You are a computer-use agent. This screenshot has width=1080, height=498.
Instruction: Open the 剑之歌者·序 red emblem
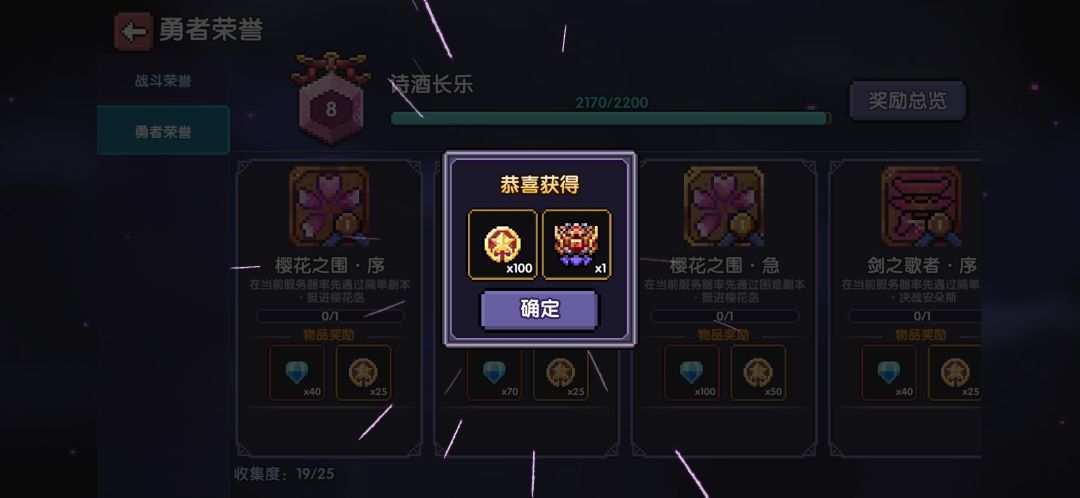pos(922,206)
